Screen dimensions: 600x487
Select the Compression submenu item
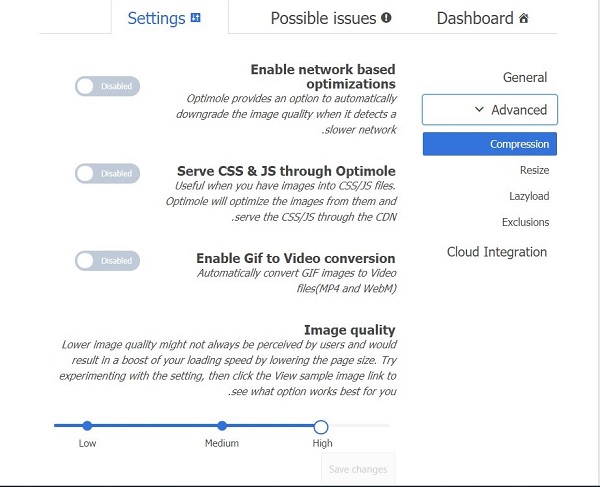490,144
